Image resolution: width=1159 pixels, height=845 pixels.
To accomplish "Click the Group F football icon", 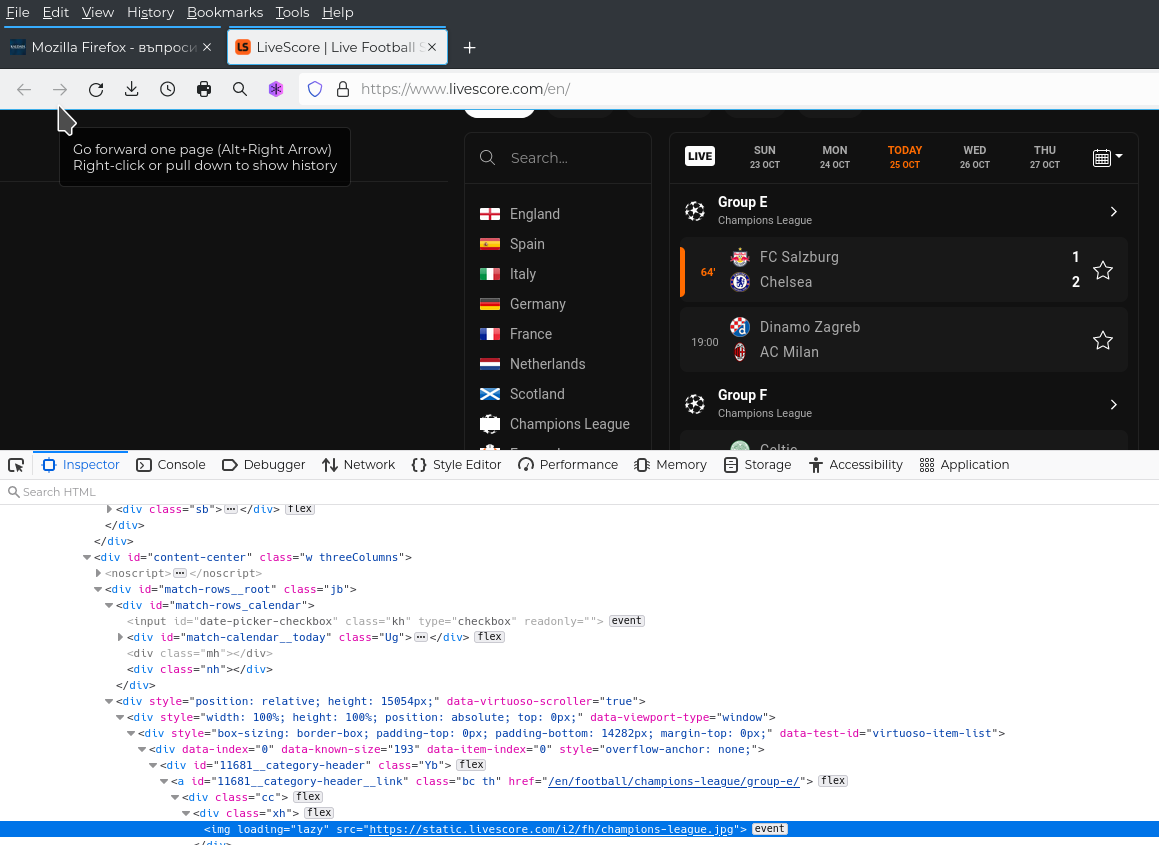I will [x=695, y=404].
